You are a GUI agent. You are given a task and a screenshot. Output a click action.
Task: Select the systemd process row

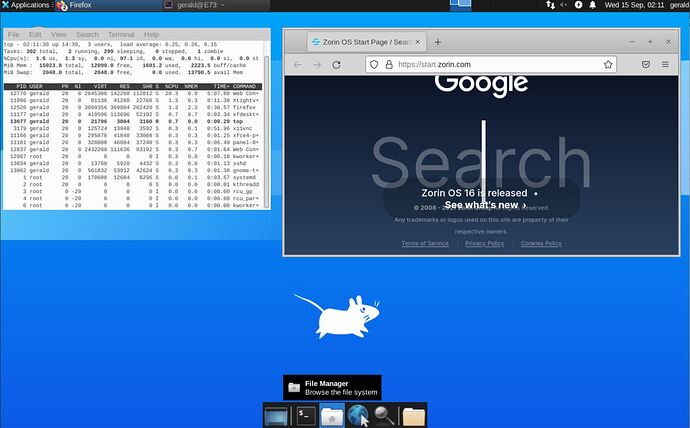132,177
